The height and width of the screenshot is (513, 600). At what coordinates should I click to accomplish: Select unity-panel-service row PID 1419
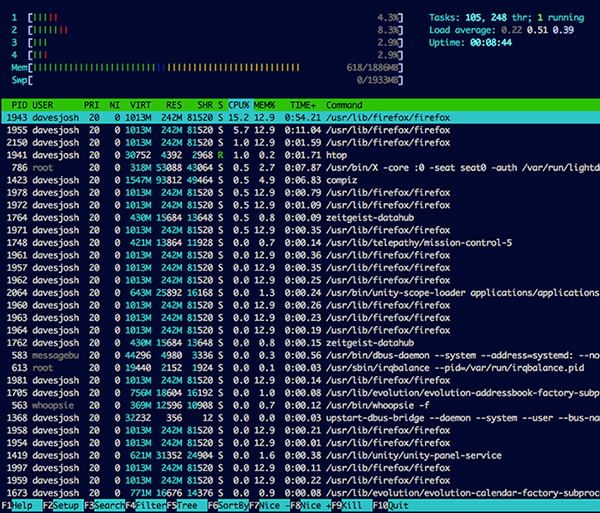[301, 455]
